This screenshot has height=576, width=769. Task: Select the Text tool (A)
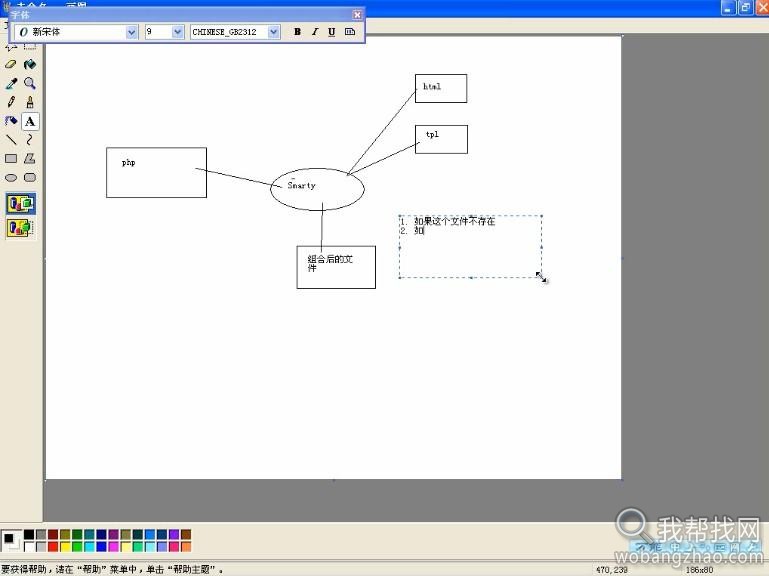[30, 121]
